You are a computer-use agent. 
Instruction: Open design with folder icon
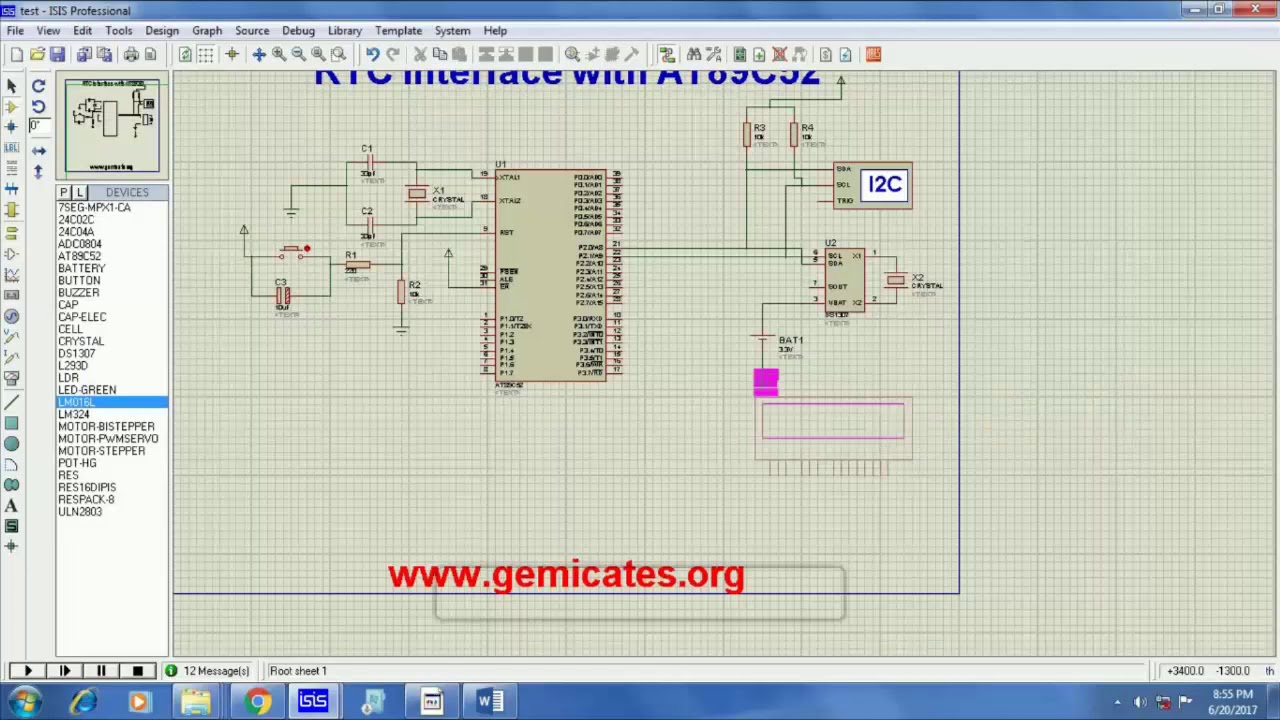[x=37, y=54]
